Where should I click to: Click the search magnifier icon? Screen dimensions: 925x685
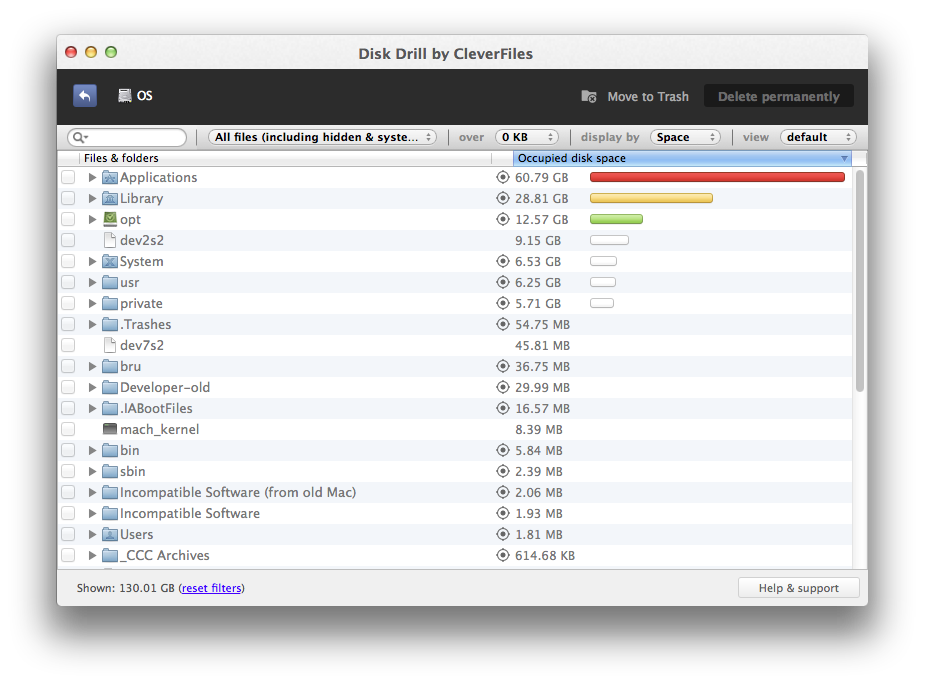tap(79, 137)
